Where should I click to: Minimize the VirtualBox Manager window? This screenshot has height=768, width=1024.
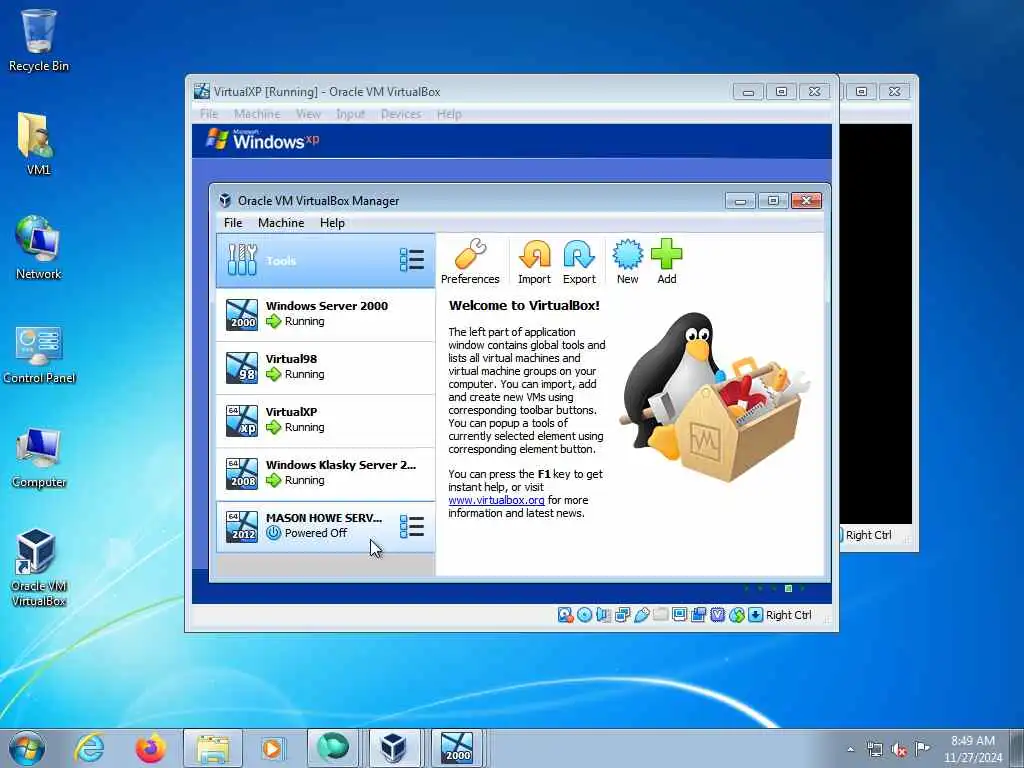coord(740,200)
